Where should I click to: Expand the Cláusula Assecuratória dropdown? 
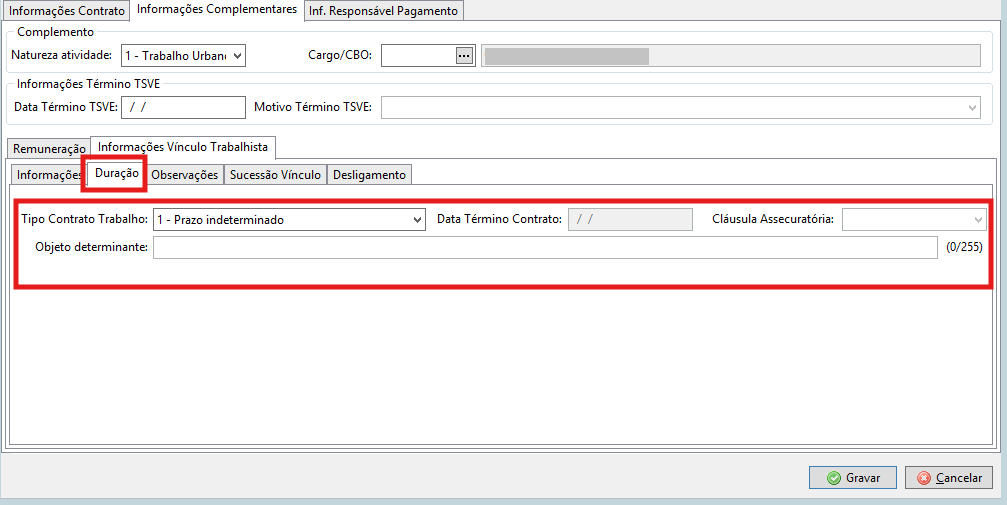[914, 220]
